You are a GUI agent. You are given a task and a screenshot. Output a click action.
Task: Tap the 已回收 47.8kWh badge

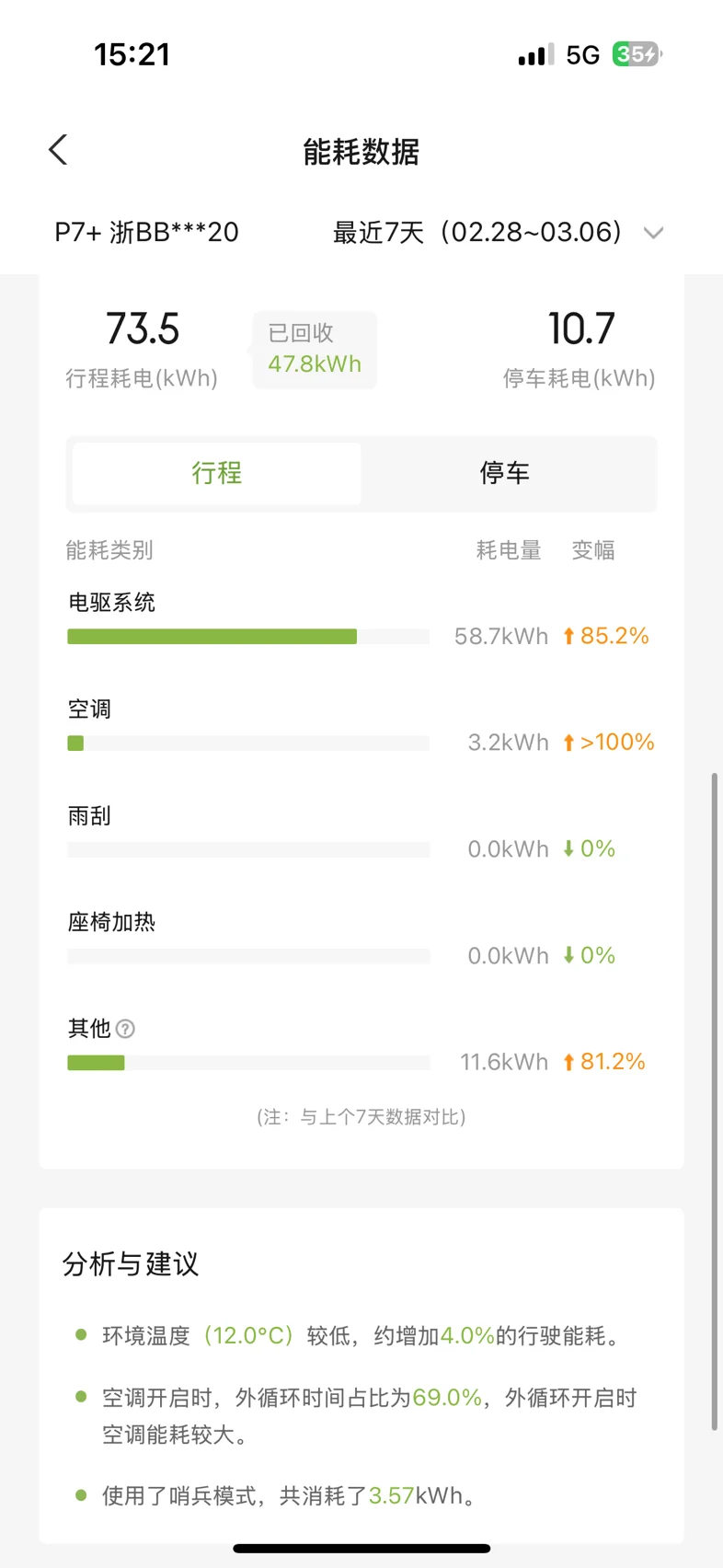pos(315,350)
